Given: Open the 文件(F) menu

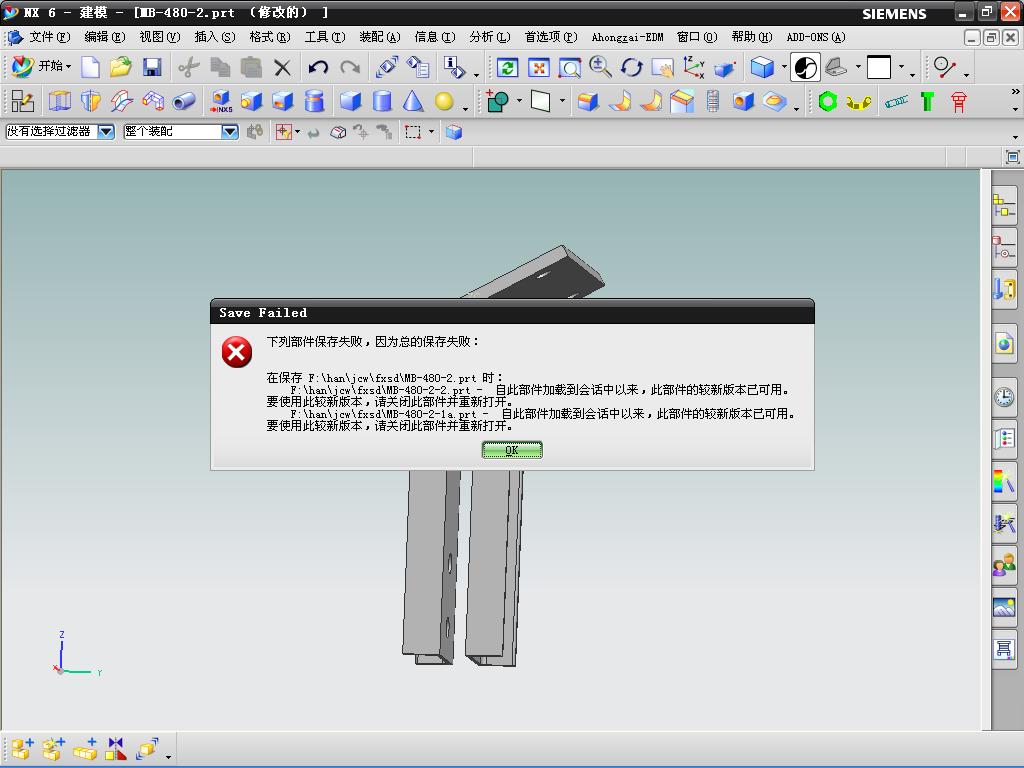Looking at the screenshot, I should [50, 37].
